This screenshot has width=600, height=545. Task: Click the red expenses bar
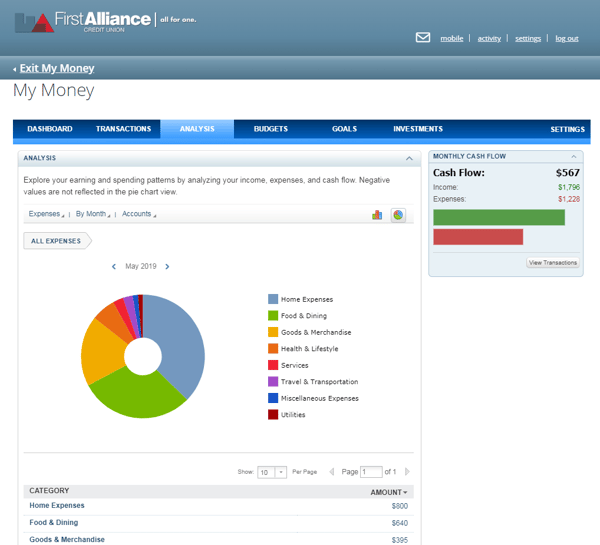point(478,237)
